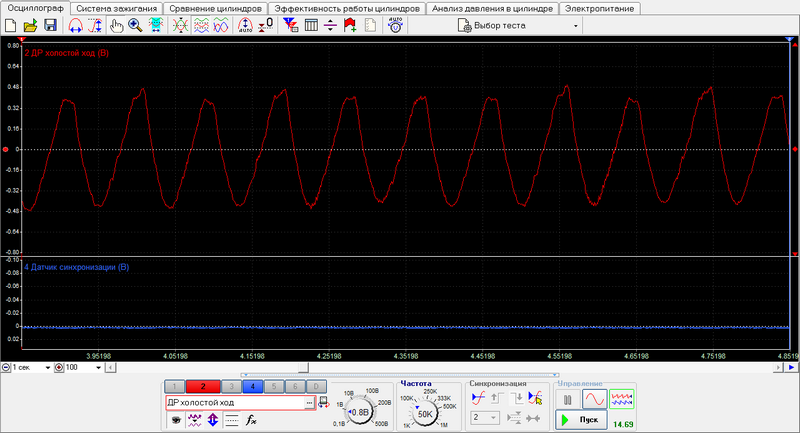Toggle the D channel button
Screen dimensions: 800x433
point(316,387)
